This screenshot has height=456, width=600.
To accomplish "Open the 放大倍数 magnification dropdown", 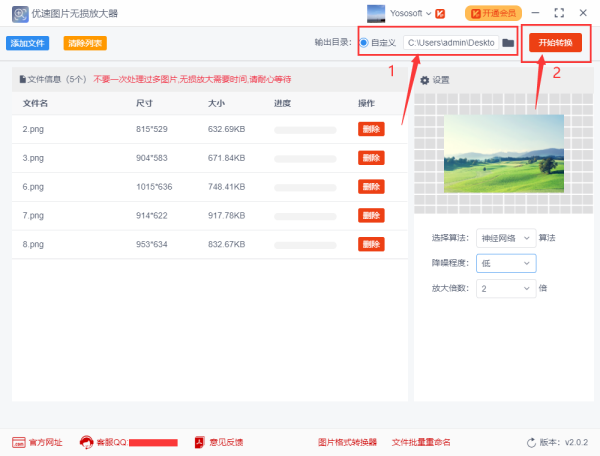I will point(505,288).
